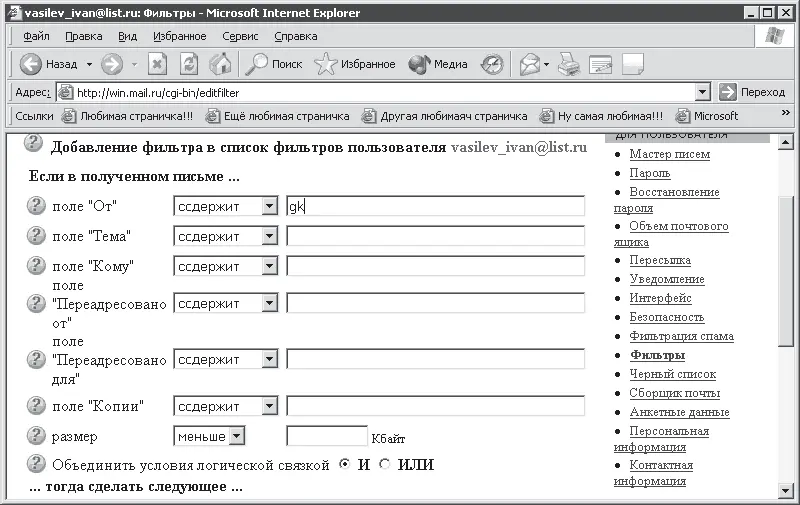Click the Refresh page icon

coord(189,64)
